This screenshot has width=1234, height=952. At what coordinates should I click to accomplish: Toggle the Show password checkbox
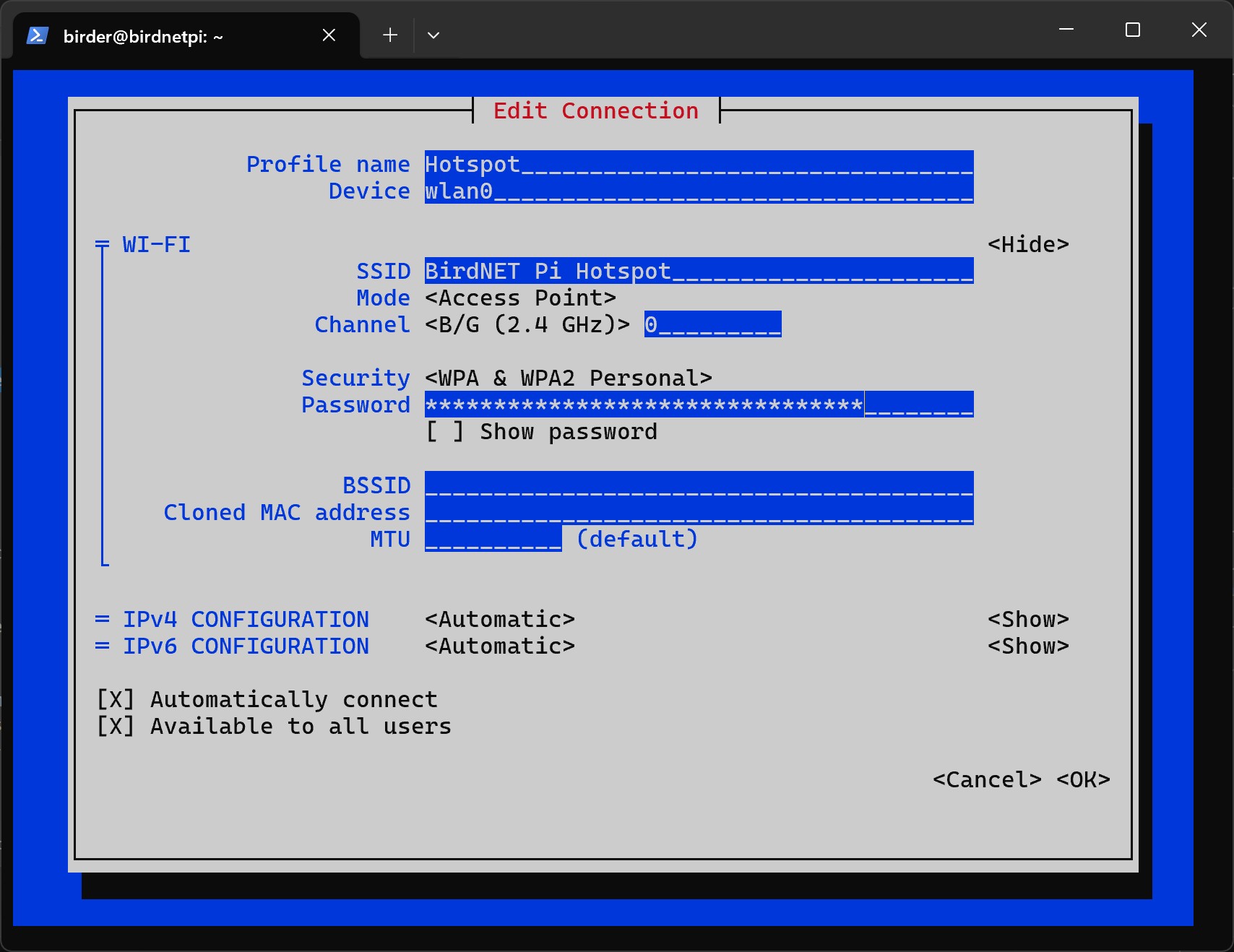click(445, 432)
